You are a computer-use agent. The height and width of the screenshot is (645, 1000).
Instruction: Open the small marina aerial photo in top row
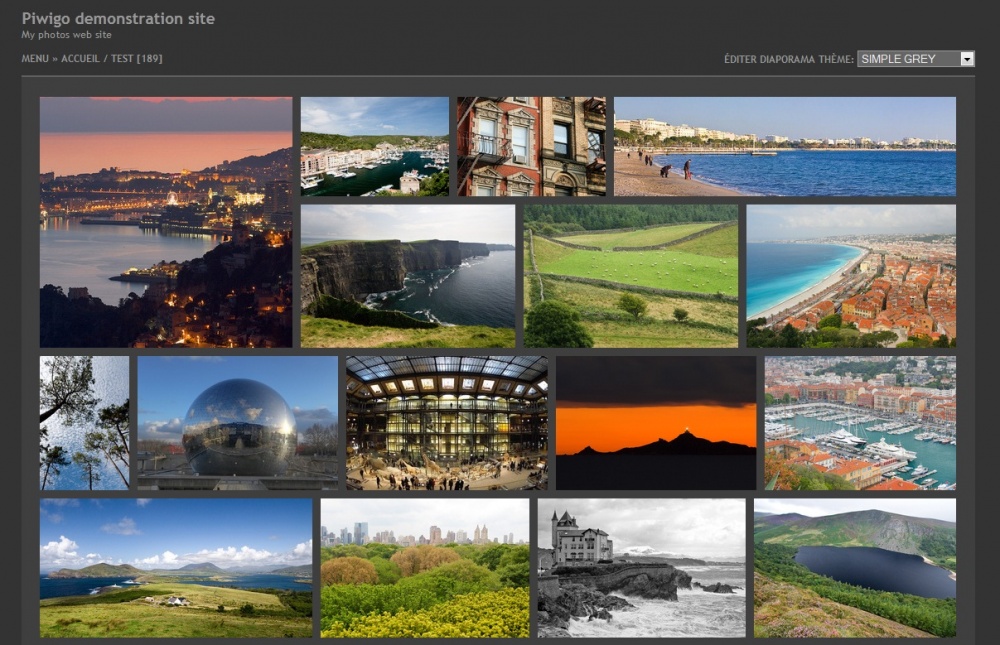coord(374,146)
